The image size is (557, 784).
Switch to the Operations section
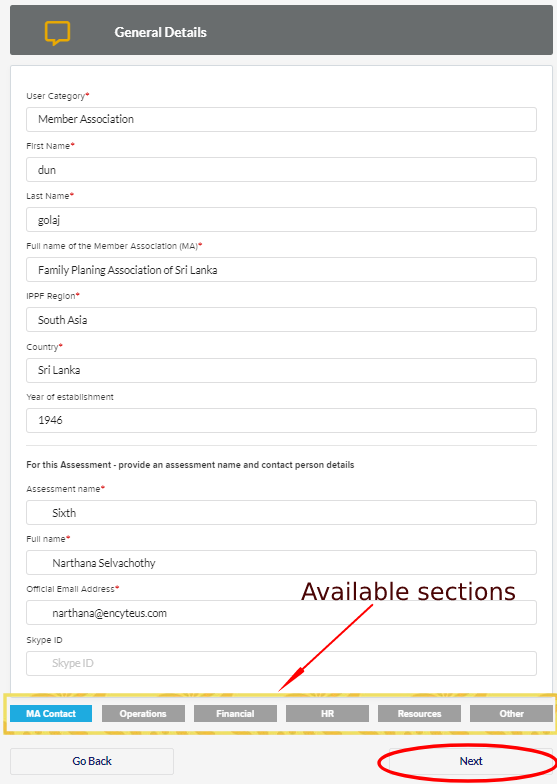point(143,714)
